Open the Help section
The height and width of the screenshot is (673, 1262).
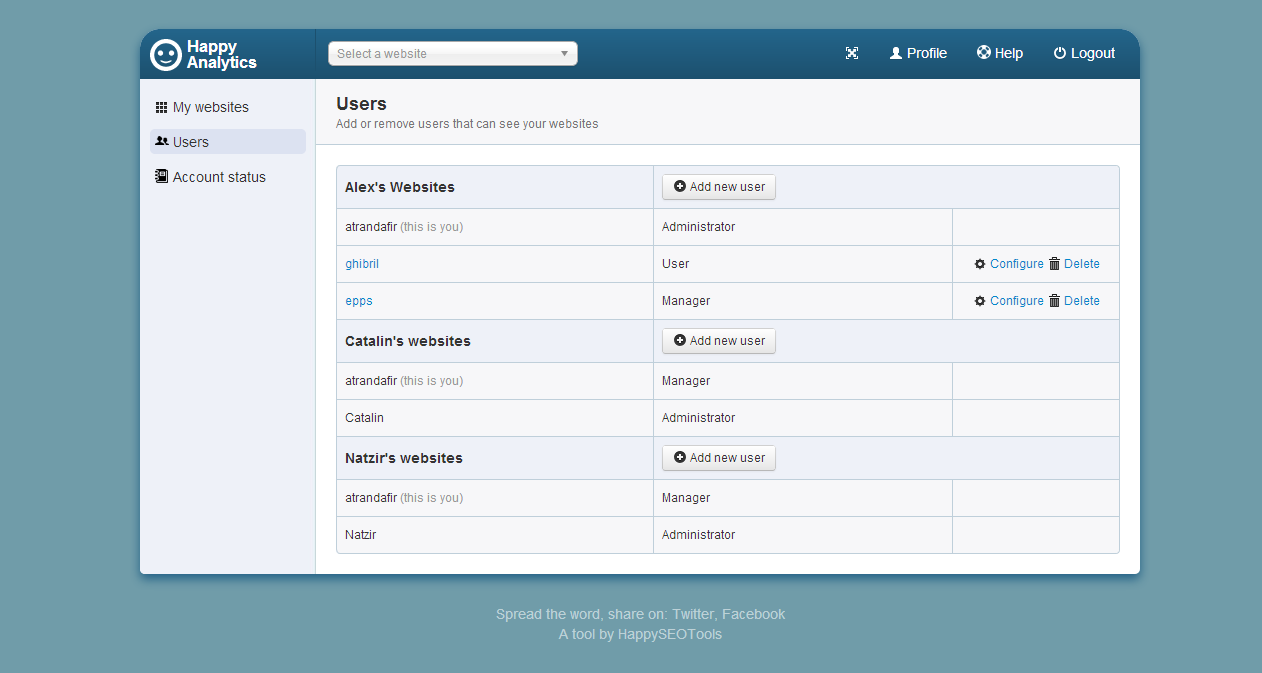[x=1000, y=54]
